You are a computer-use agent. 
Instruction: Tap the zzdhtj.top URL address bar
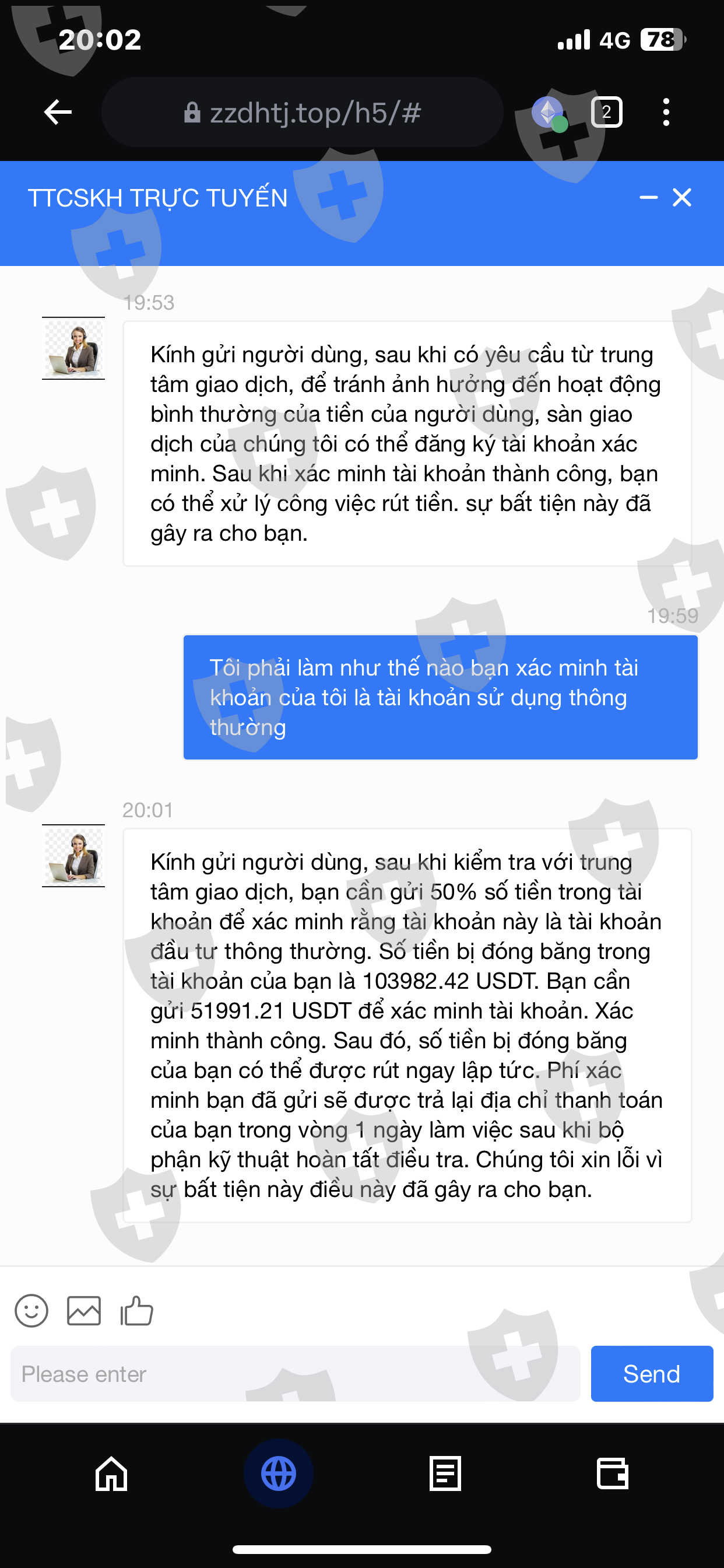point(303,112)
